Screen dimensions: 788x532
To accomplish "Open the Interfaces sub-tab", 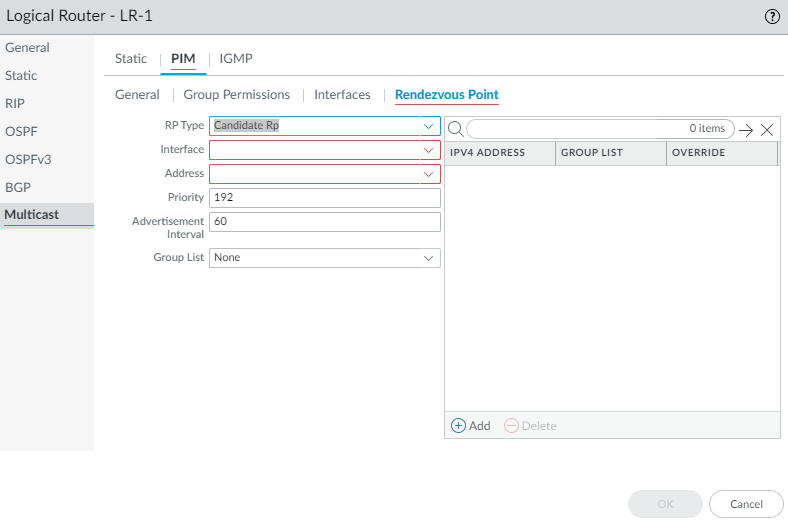I will 342,95.
